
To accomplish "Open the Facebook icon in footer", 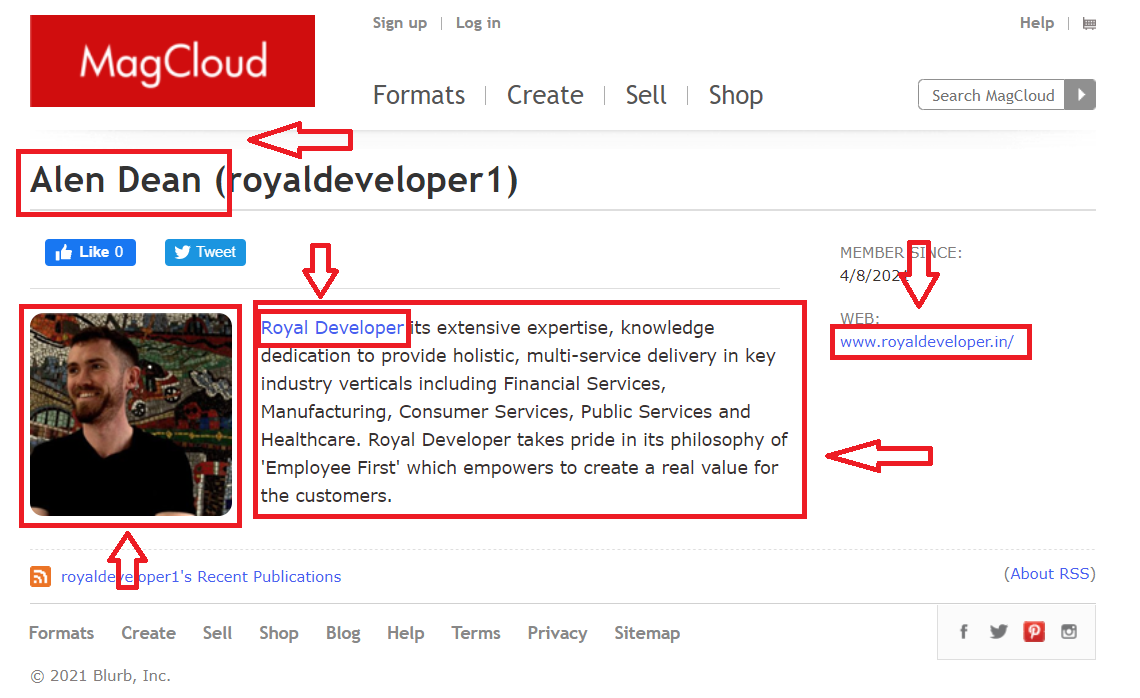I will click(x=964, y=631).
